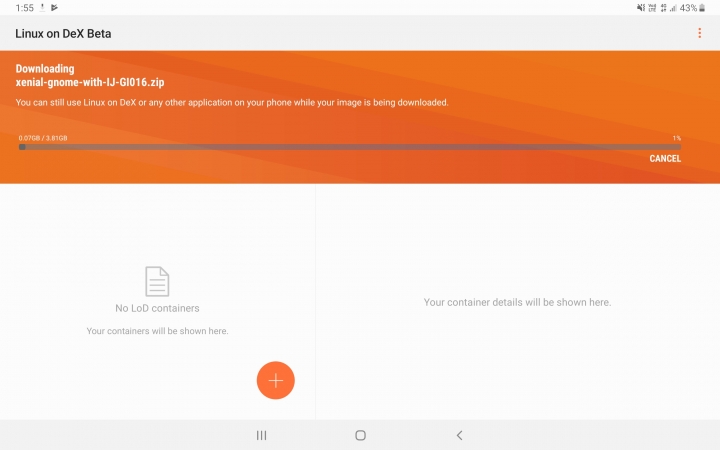The width and height of the screenshot is (720, 450).
Task: Click the download progress bar
Action: click(x=350, y=147)
